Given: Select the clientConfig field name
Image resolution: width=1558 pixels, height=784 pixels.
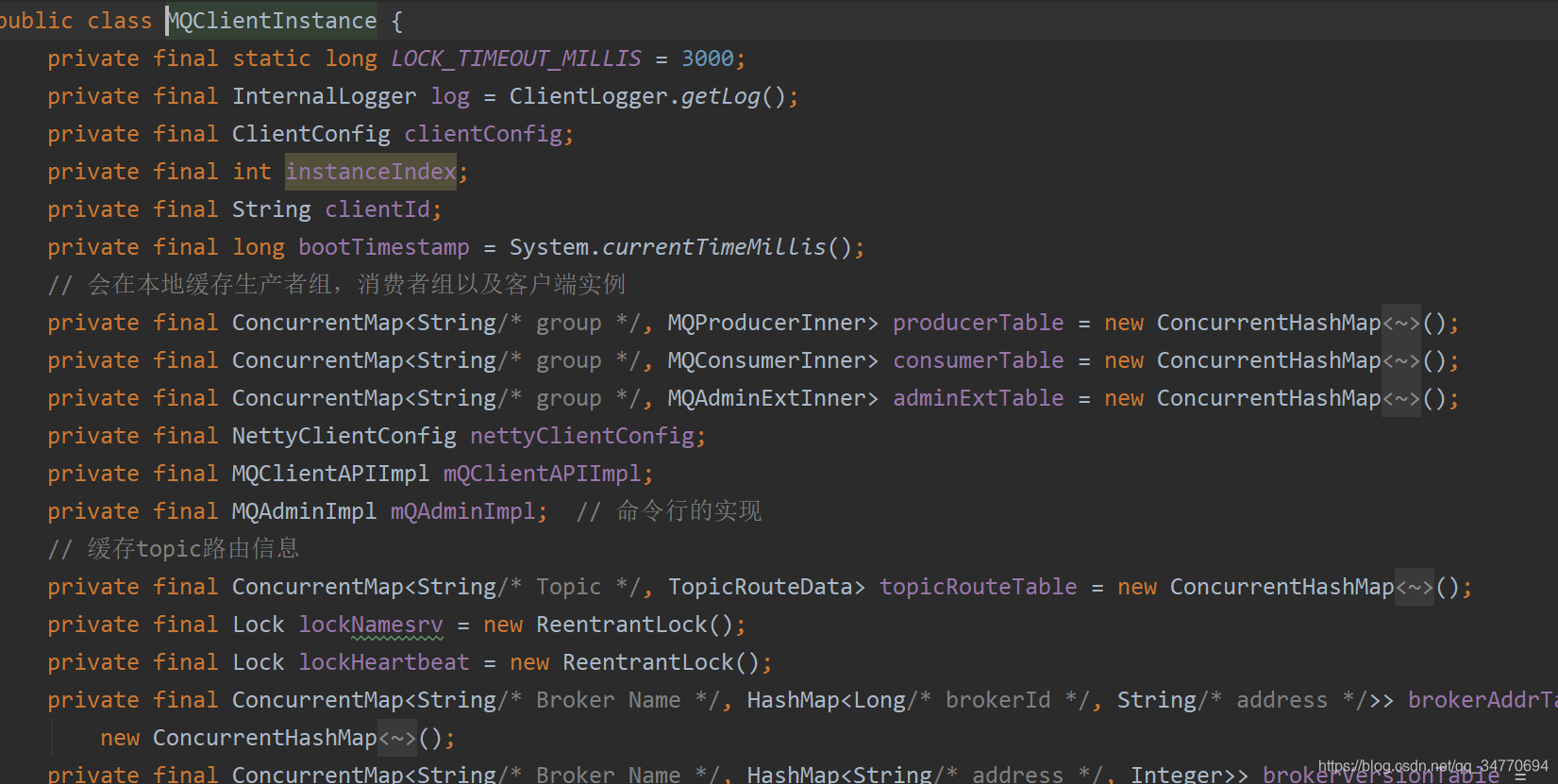Looking at the screenshot, I should pyautogui.click(x=483, y=134).
